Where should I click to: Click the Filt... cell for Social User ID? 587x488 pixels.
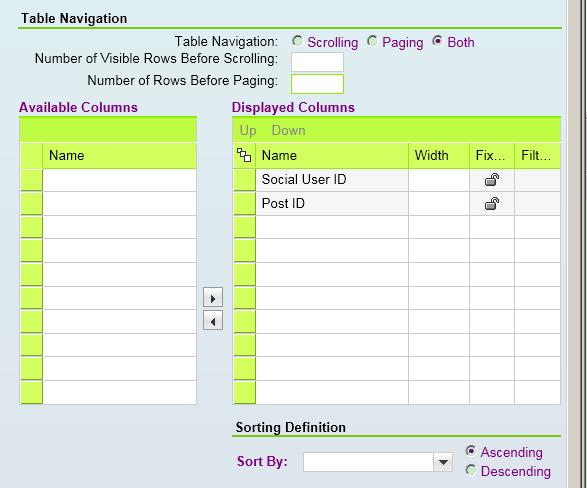click(x=538, y=180)
